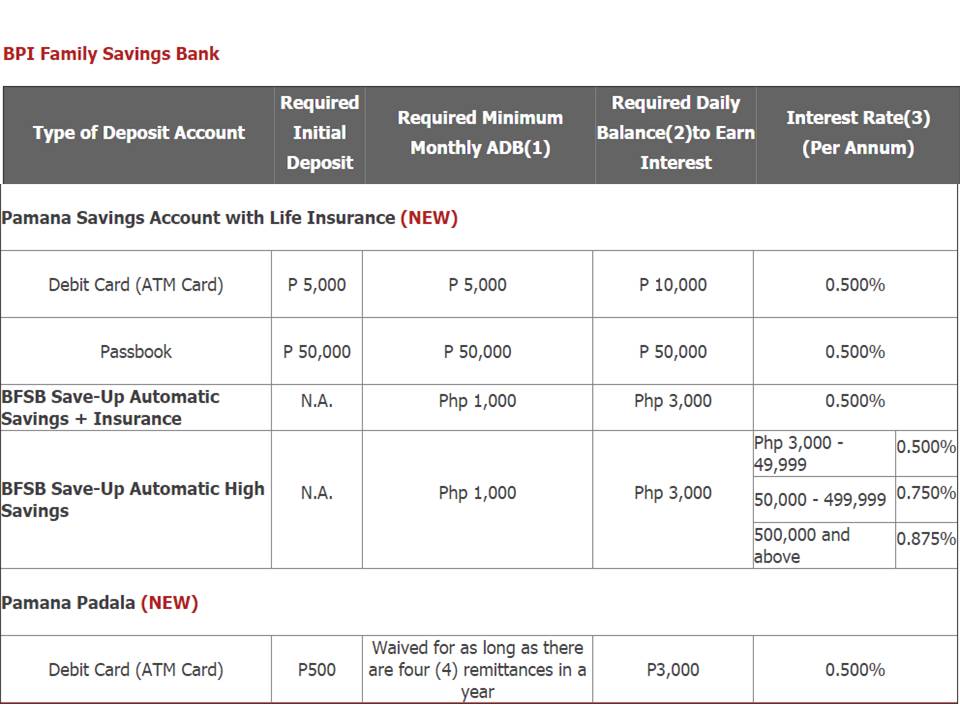Open BFSB Save-Up Automatic Savings + Insurance
Screen dimensions: 960x720
pos(110,408)
